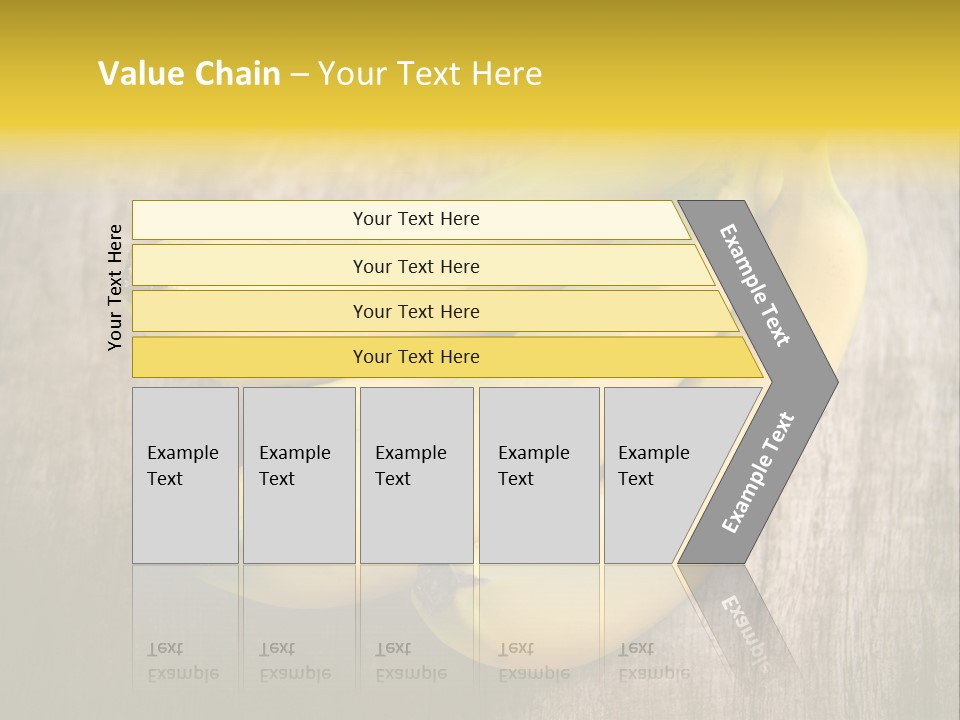The width and height of the screenshot is (960, 720).
Task: Select the middle gray "Example Text" box
Action: click(x=416, y=475)
